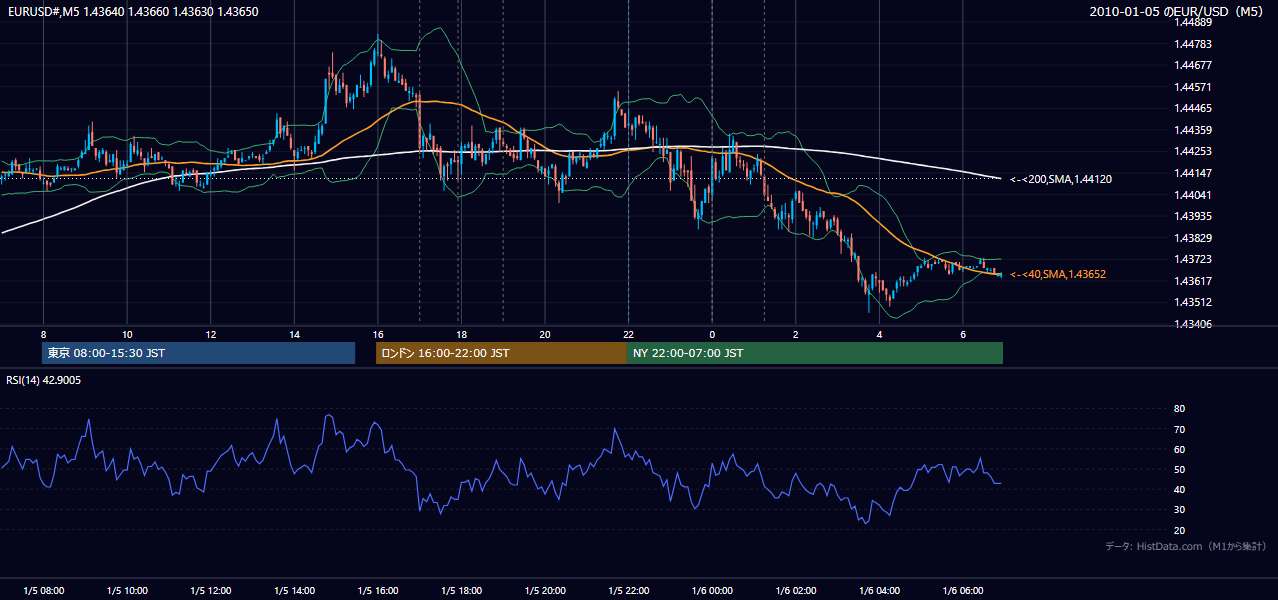This screenshot has height=600, width=1278.
Task: Click price axis value 1.43617
Action: [1193, 281]
